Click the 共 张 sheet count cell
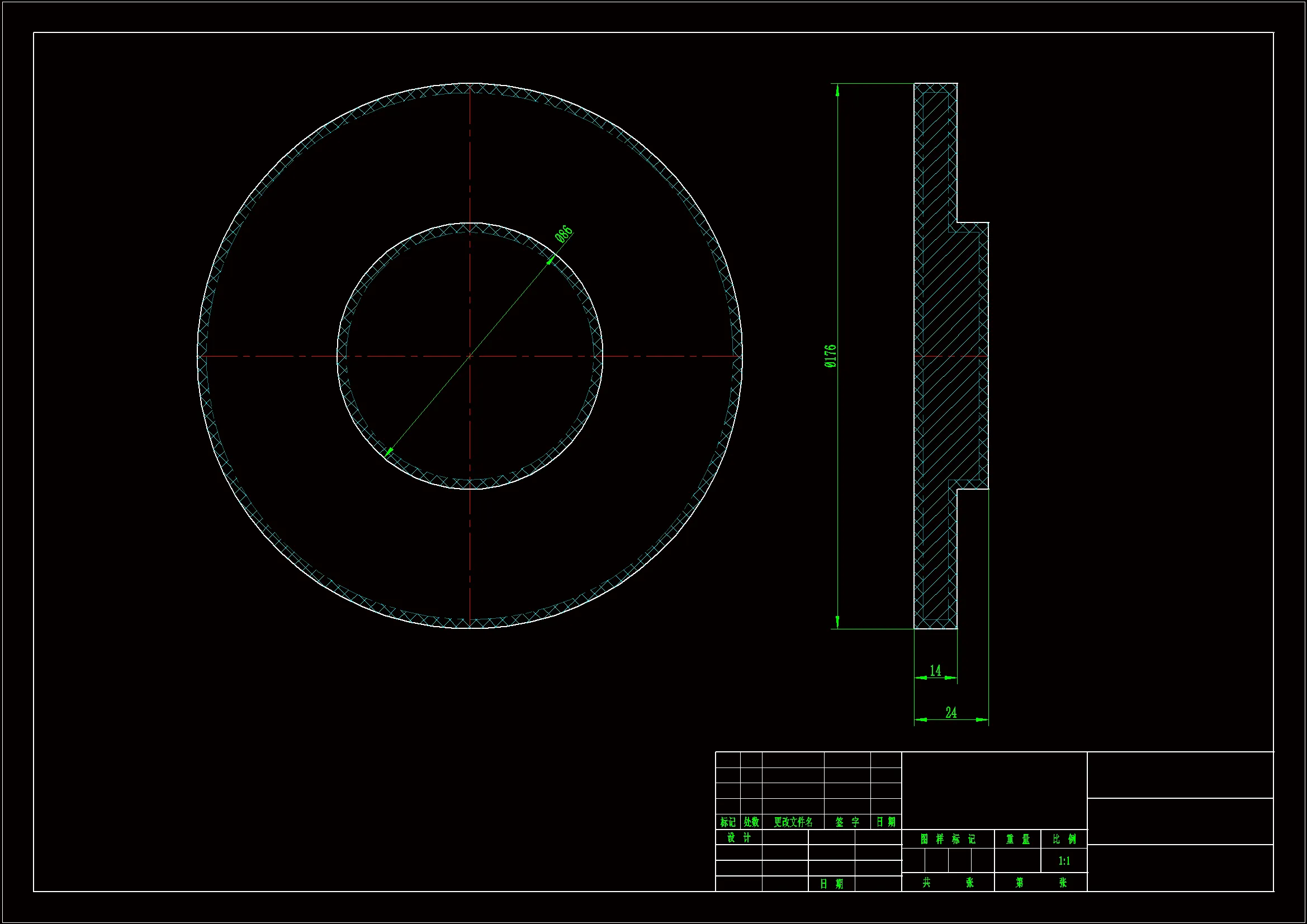The image size is (1307, 924). (x=948, y=883)
